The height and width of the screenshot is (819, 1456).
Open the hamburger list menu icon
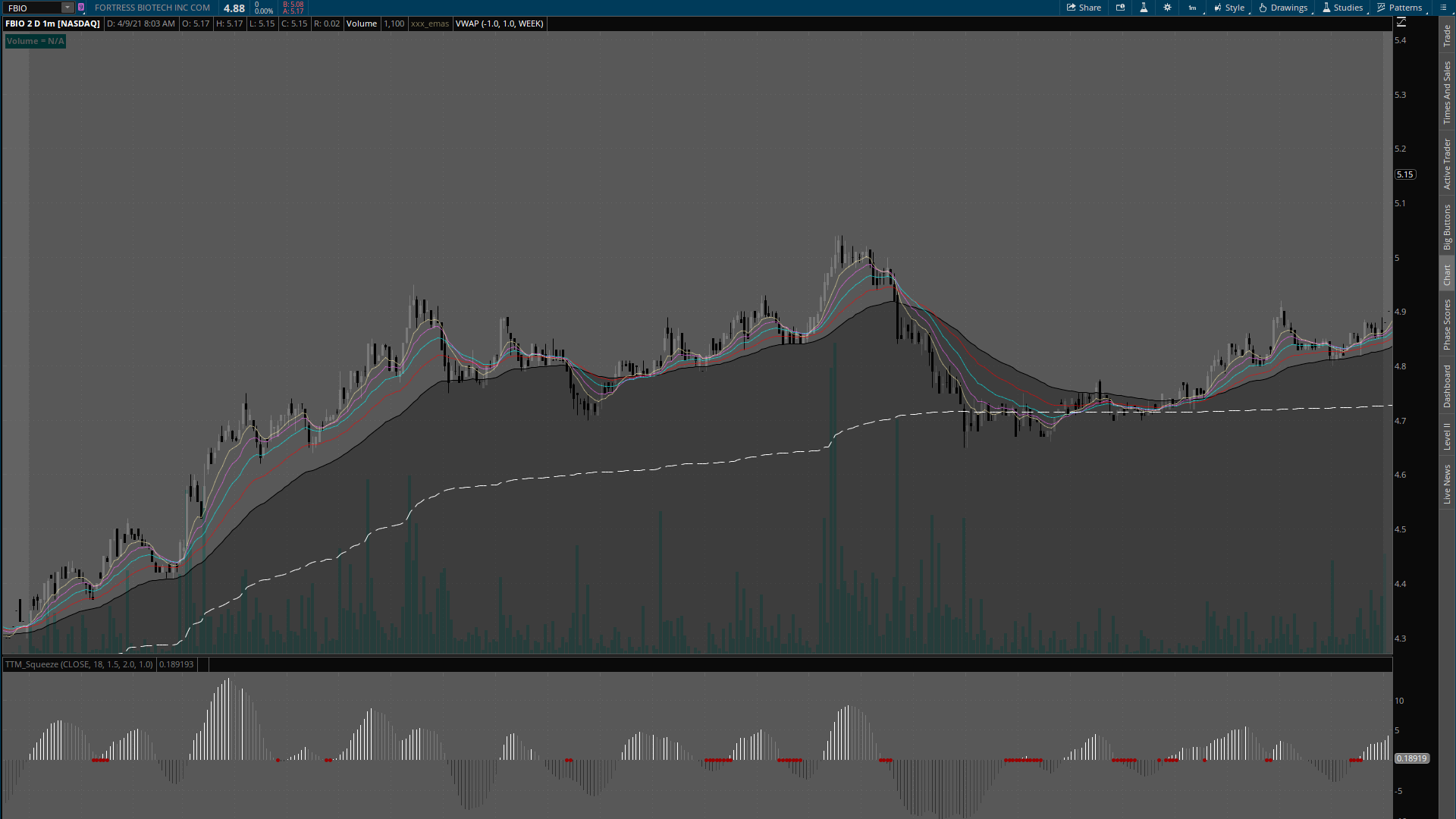tap(1443, 8)
